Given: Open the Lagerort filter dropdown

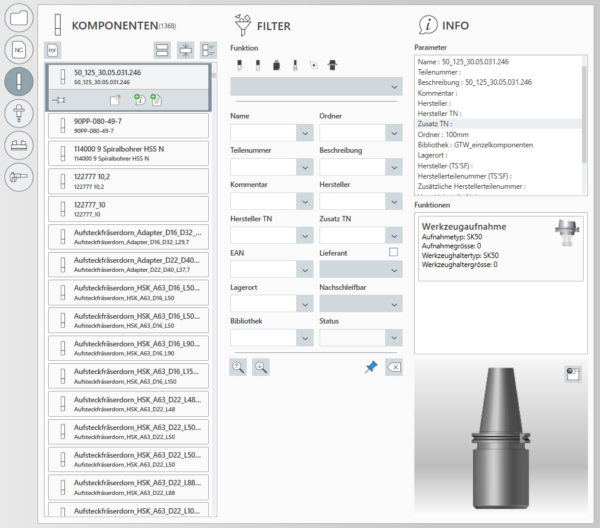Looking at the screenshot, I should (x=305, y=304).
